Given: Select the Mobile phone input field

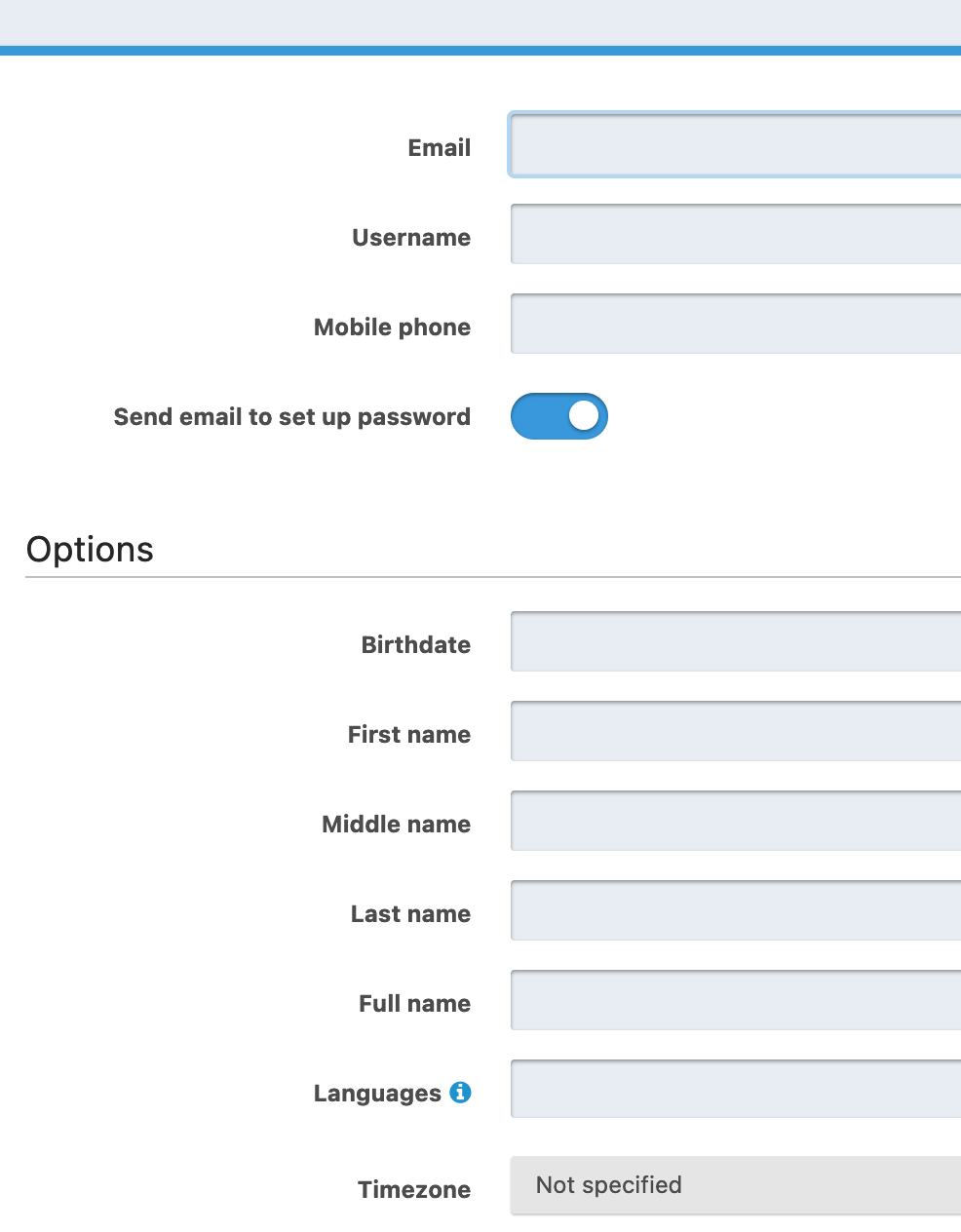Looking at the screenshot, I should 731,324.
